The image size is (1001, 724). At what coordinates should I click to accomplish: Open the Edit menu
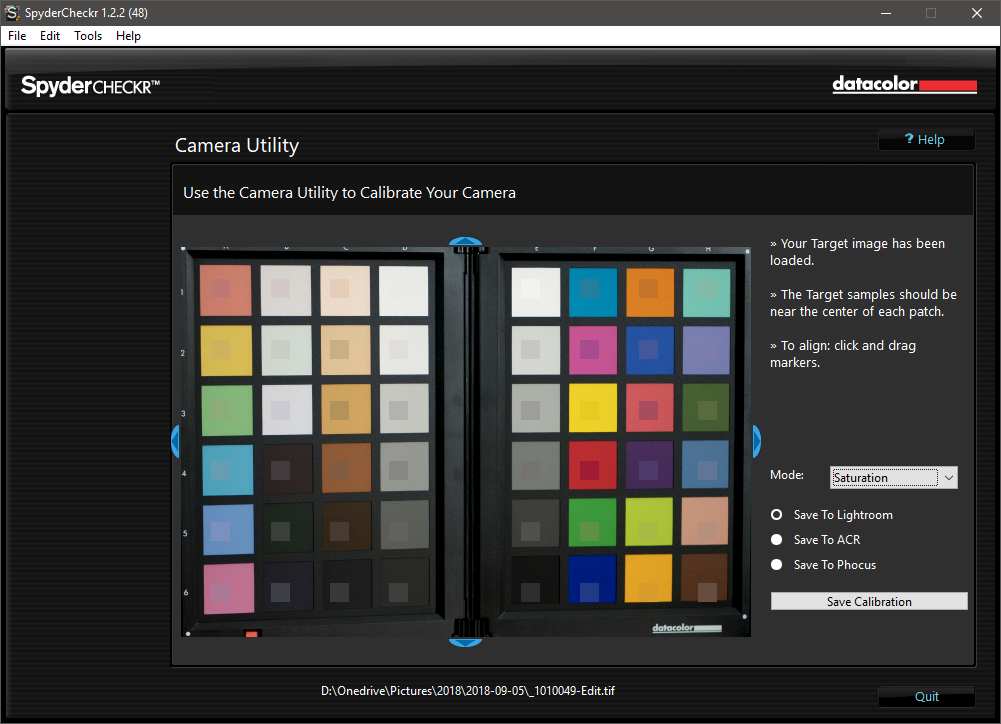click(50, 36)
